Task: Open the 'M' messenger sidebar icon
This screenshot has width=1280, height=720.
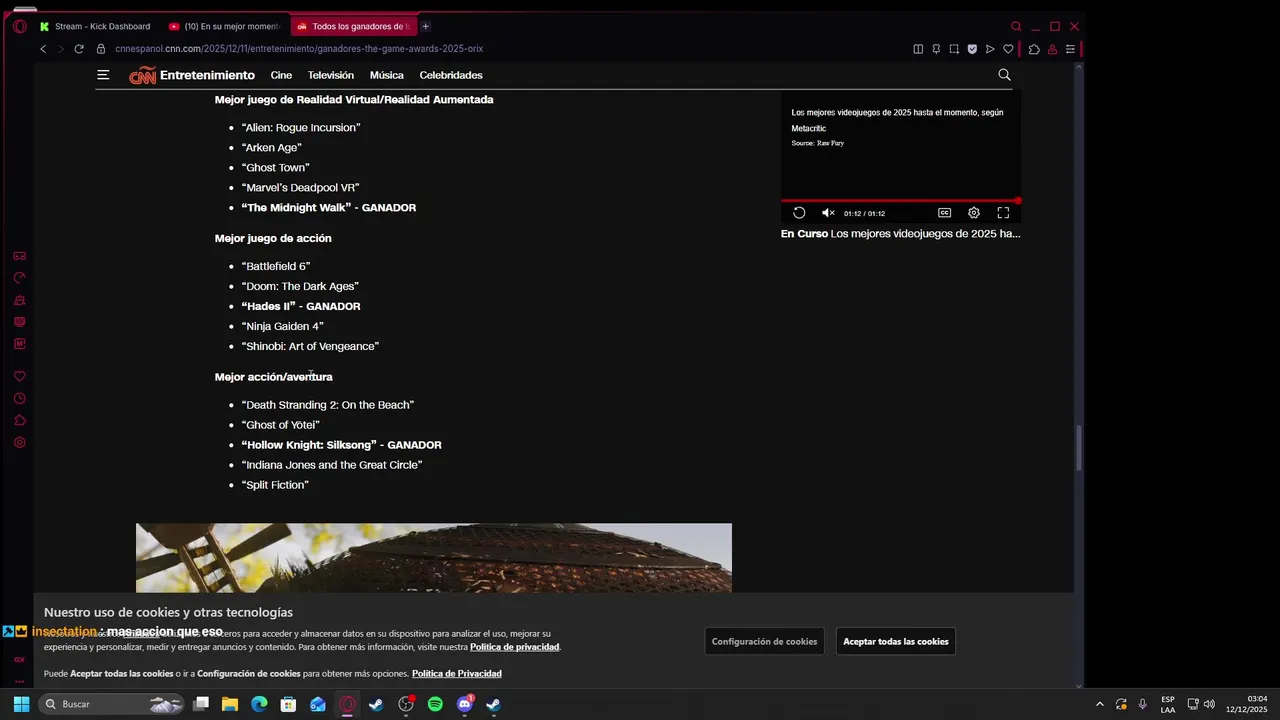Action: [x=19, y=344]
